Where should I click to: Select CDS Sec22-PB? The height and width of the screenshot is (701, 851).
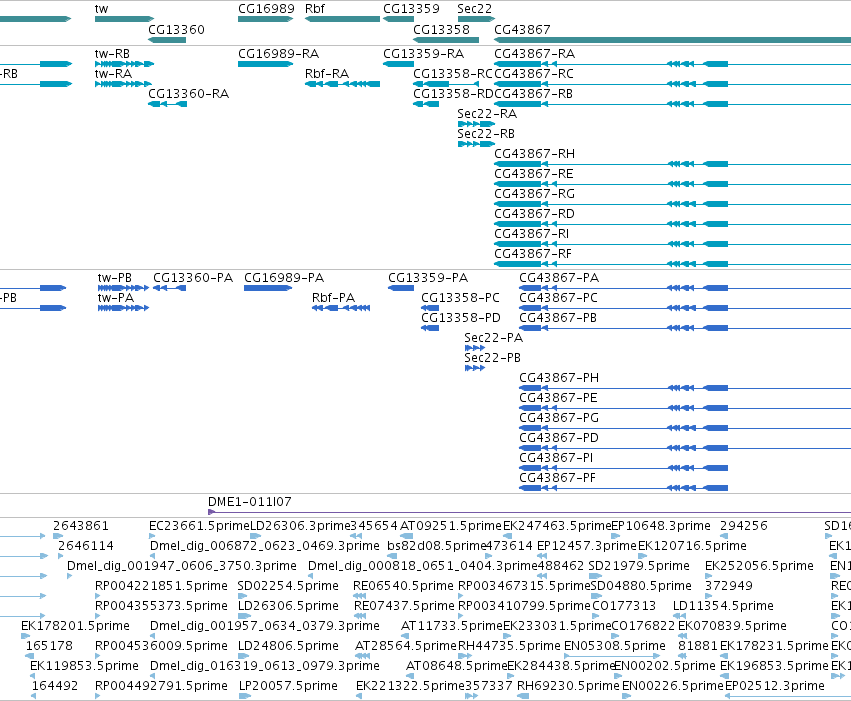tap(492, 359)
